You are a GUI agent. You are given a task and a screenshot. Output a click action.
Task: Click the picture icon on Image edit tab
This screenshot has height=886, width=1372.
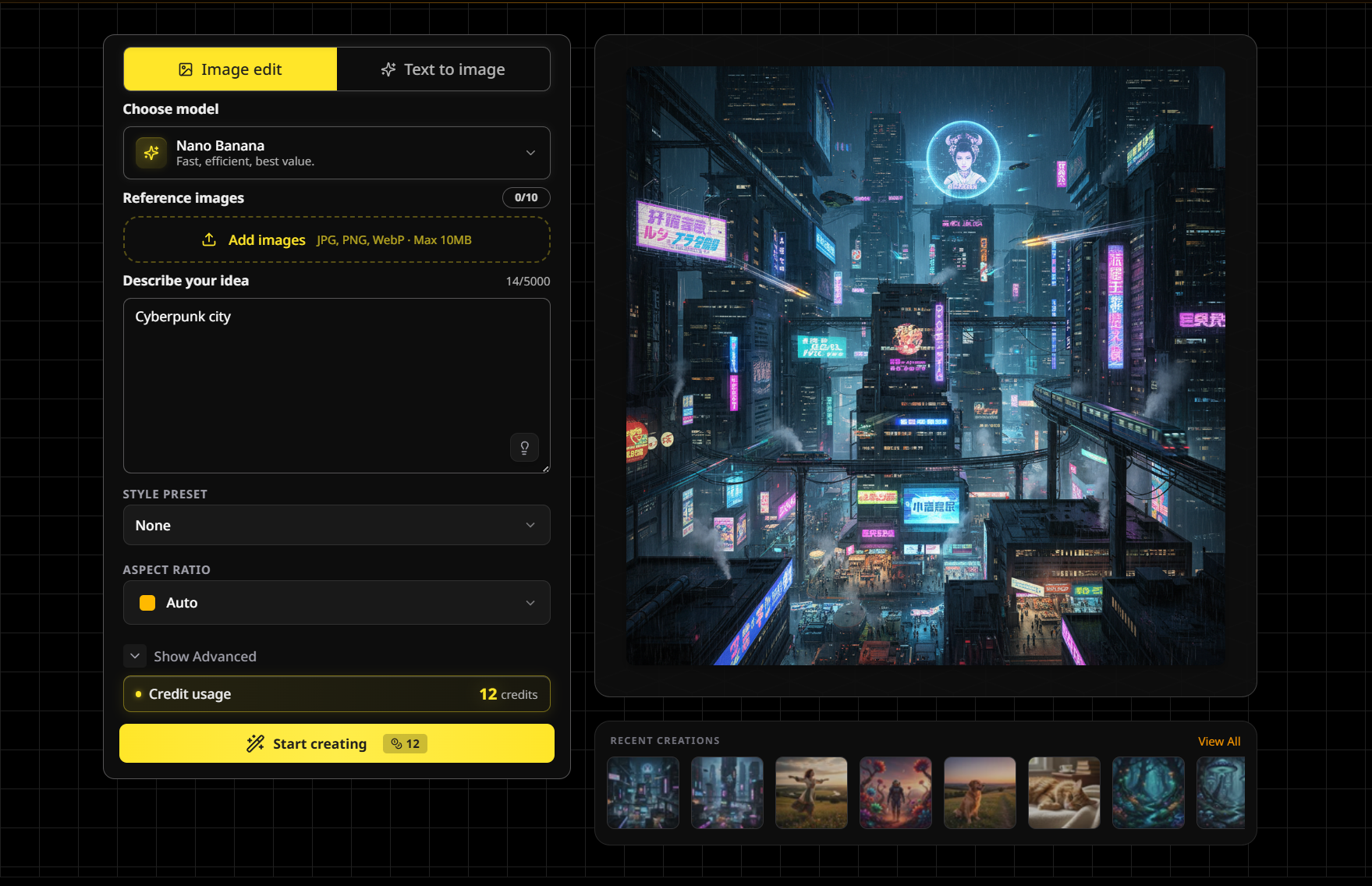click(185, 69)
